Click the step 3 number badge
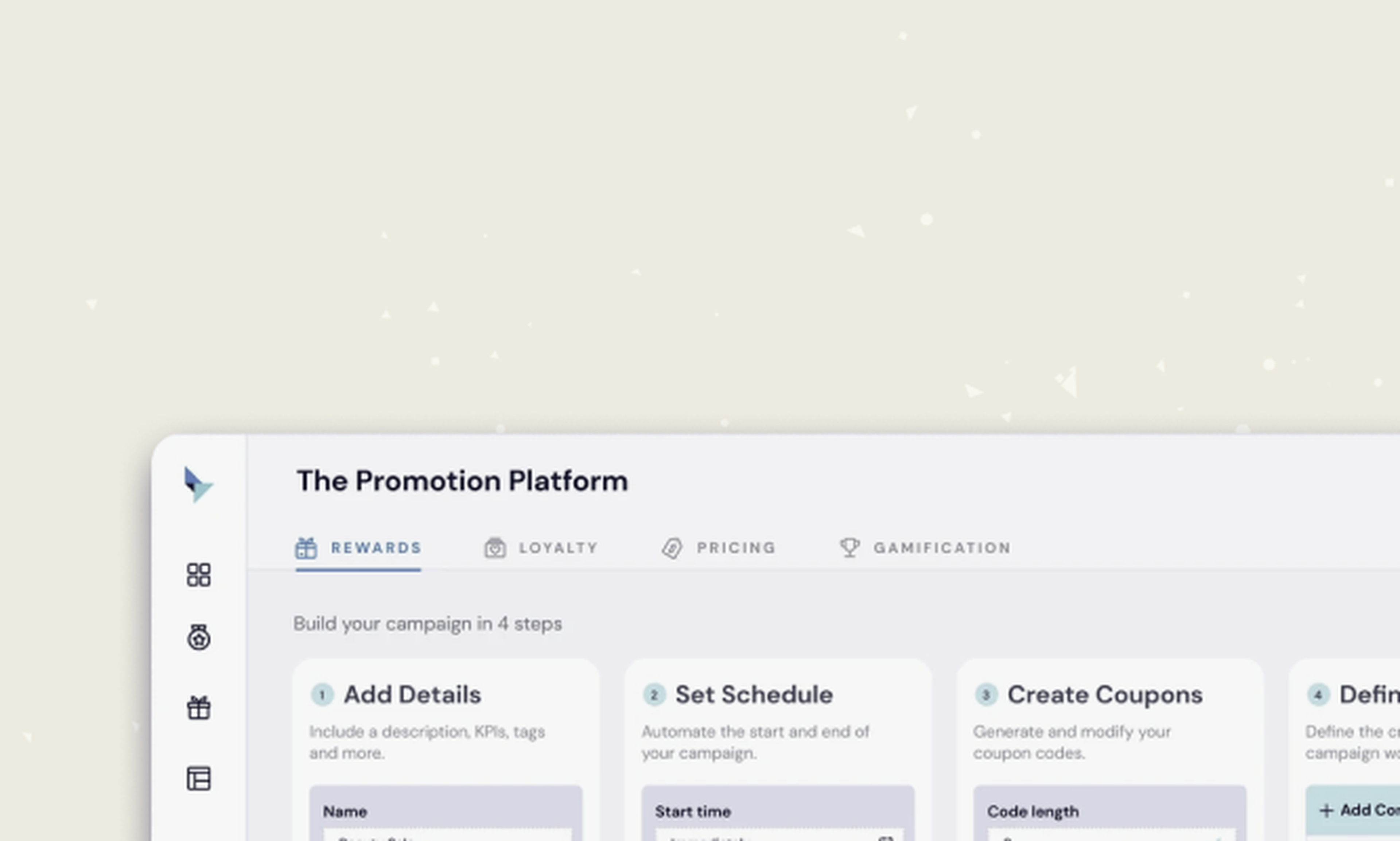This screenshot has width=1400, height=841. point(986,695)
